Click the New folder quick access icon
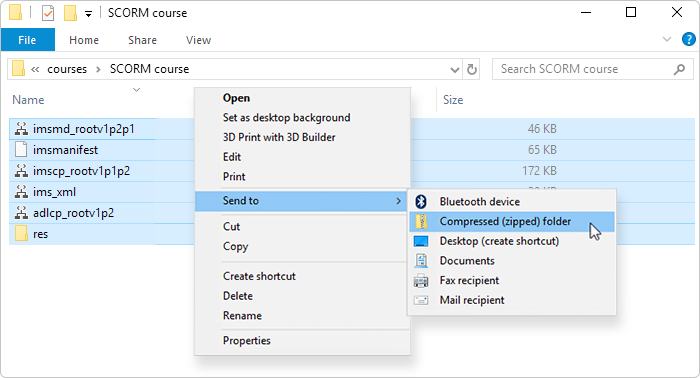The width and height of the screenshot is (700, 378). [70, 13]
